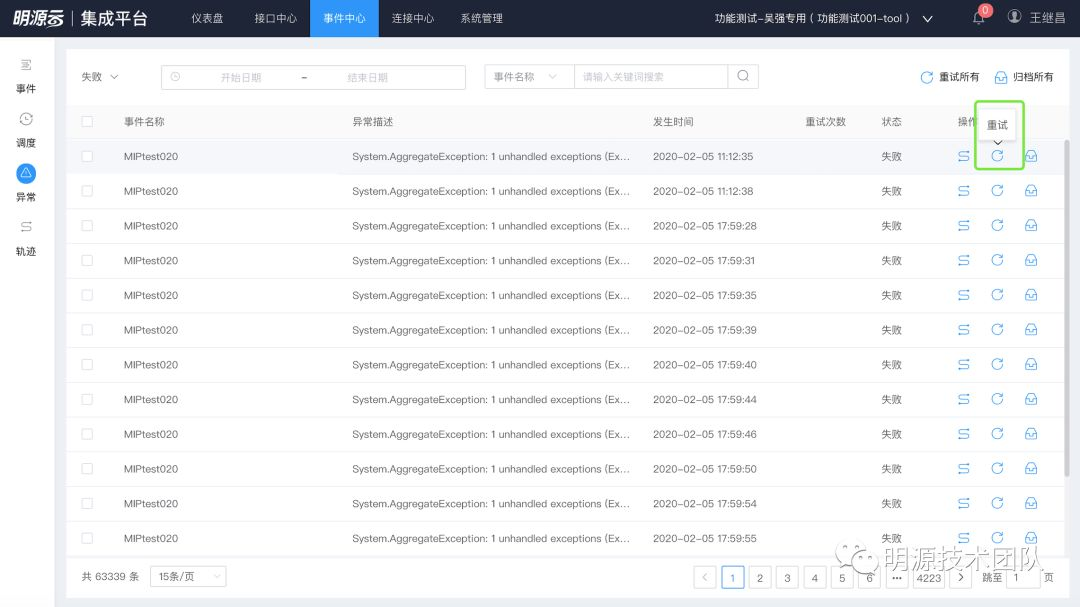Go to page 2
Screen dimensions: 1080x607
coord(760,577)
